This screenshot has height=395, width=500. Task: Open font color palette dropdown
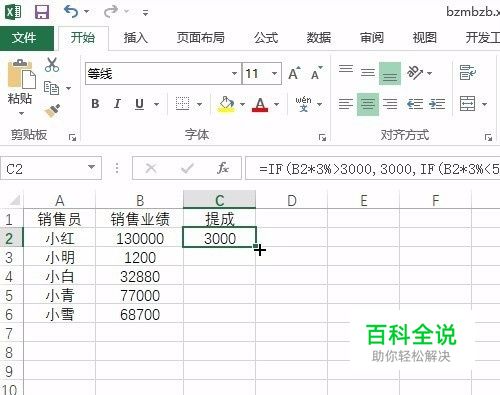tap(276, 104)
